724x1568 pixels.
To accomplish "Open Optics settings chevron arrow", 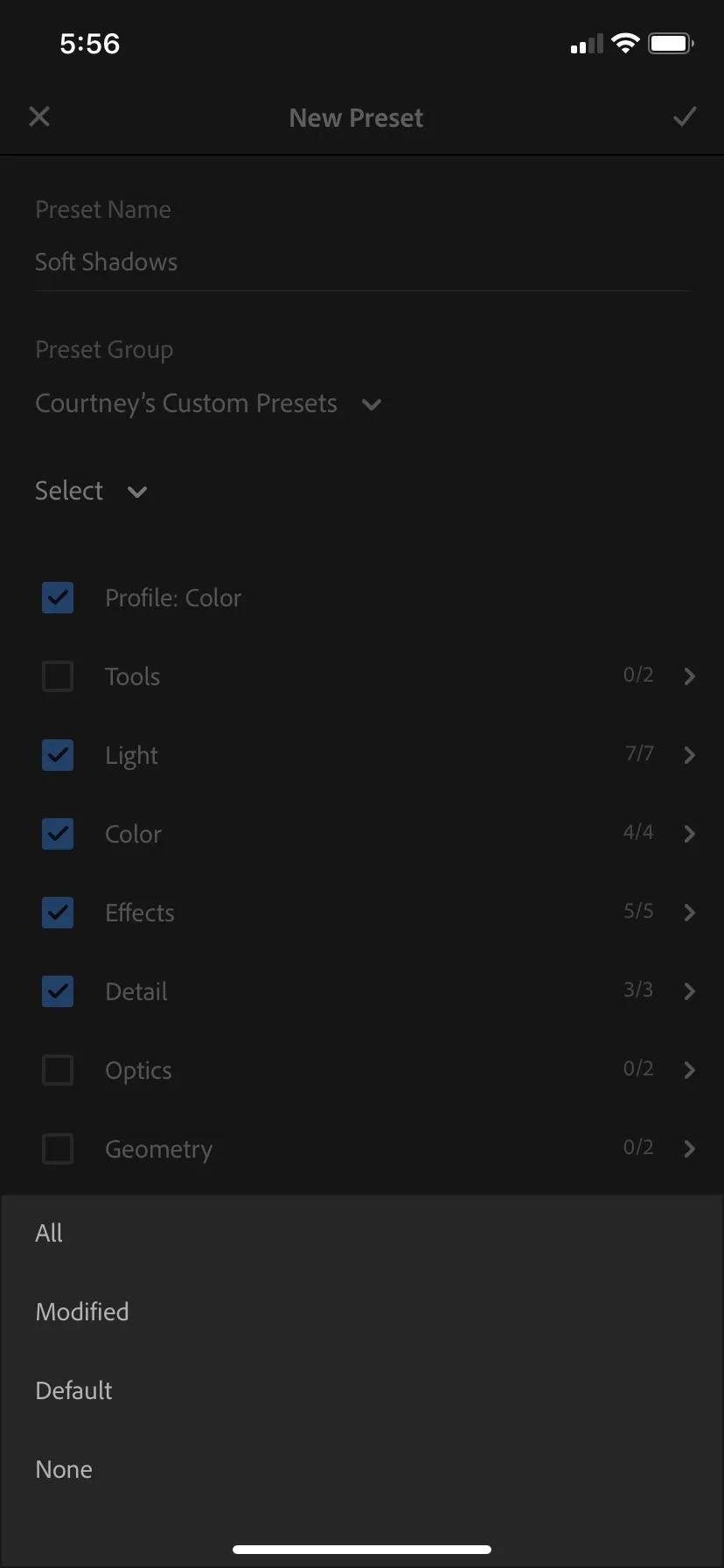I will pos(689,1070).
